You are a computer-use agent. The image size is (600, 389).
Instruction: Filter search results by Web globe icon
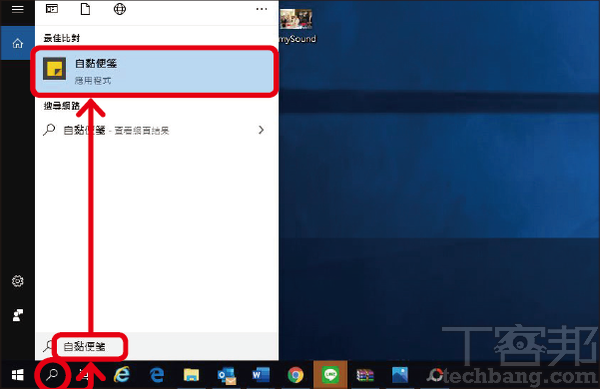coord(120,8)
